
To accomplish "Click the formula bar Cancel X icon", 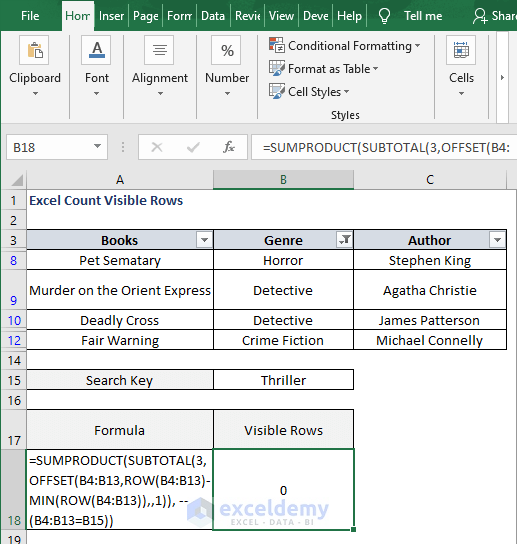I will pos(157,147).
